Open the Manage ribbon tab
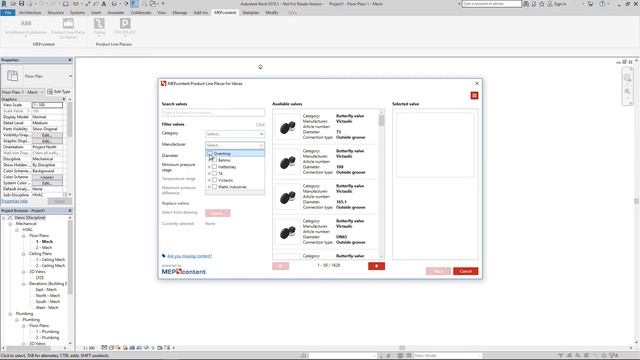640x360 pixels. click(x=180, y=13)
